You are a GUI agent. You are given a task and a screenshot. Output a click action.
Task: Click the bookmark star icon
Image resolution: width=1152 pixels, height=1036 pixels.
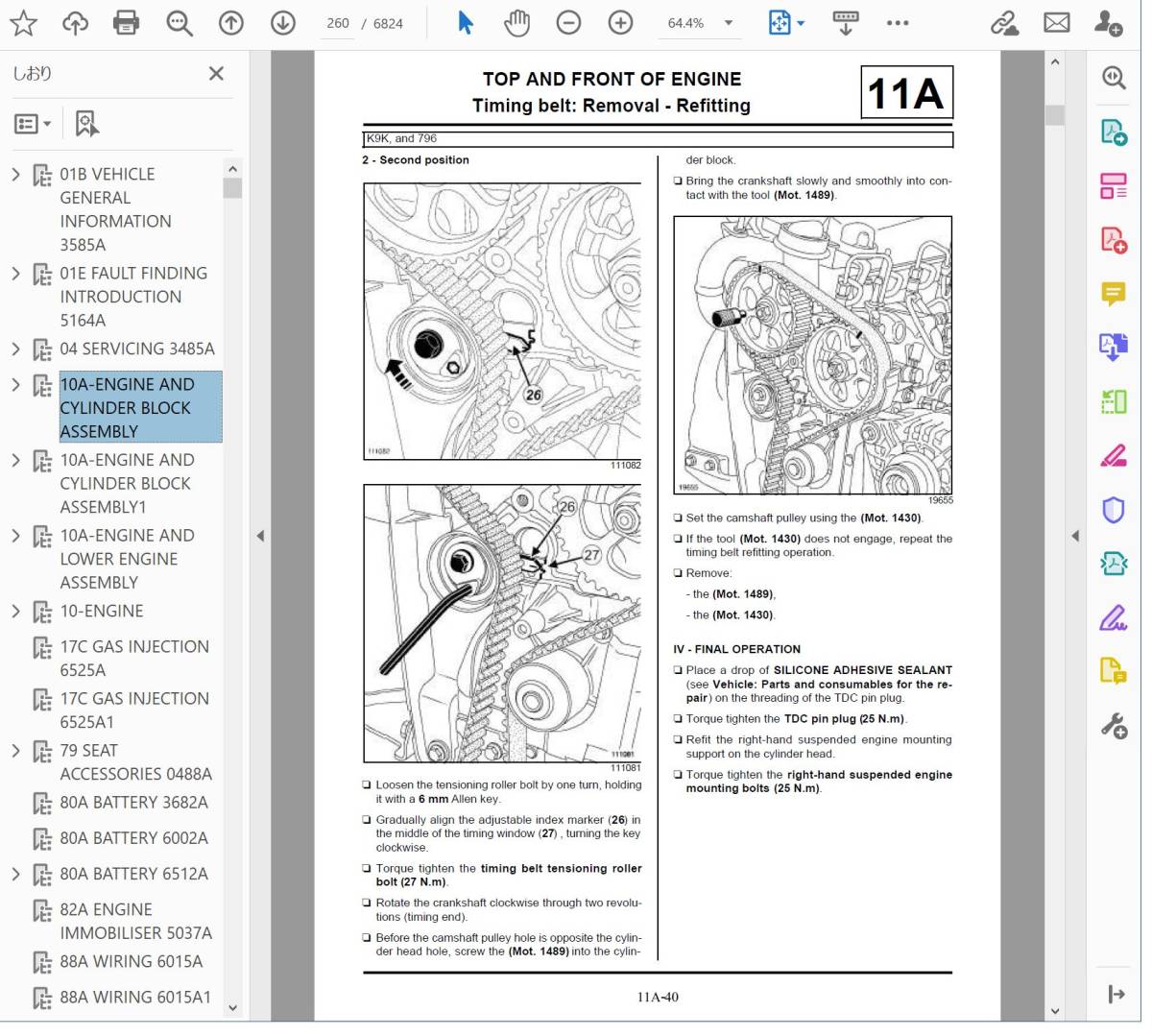click(23, 23)
